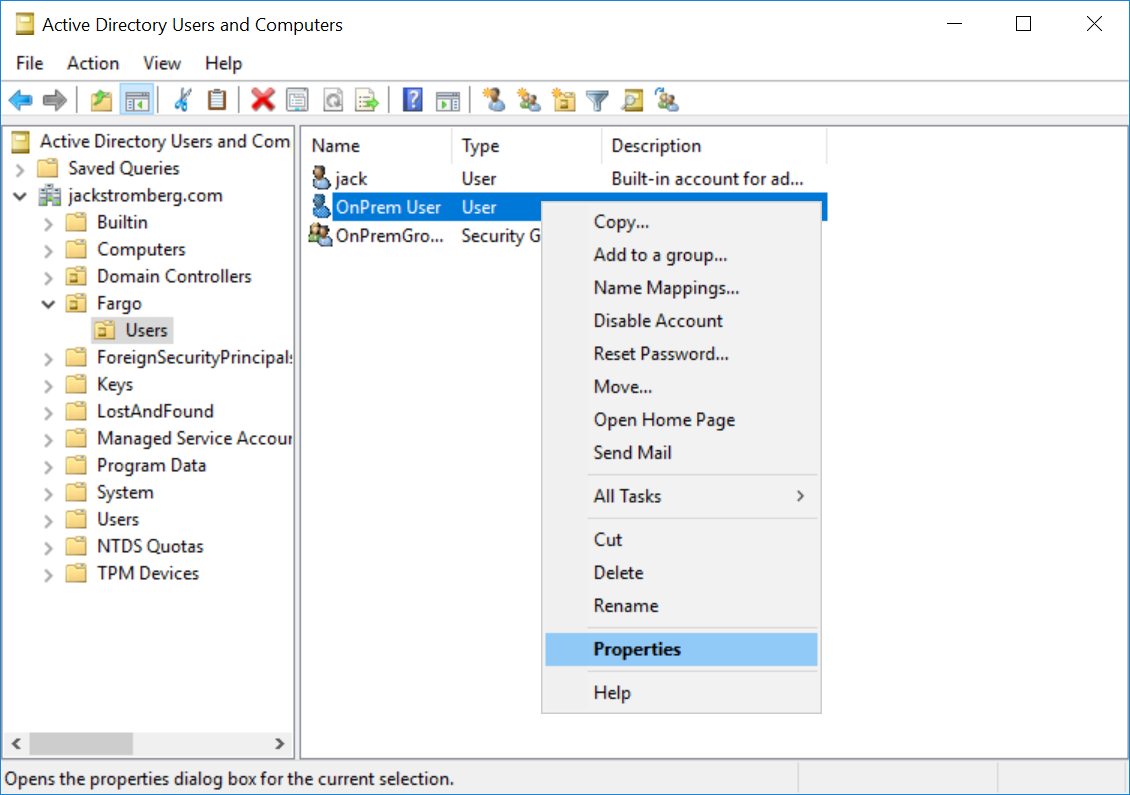Image resolution: width=1130 pixels, height=795 pixels.
Task: Click the user icon beside jack
Action: click(321, 178)
